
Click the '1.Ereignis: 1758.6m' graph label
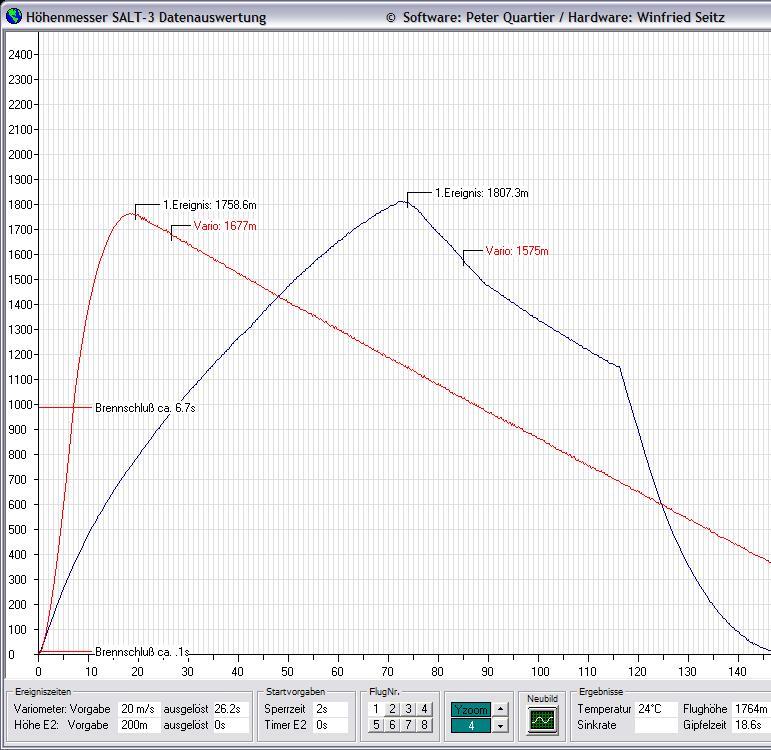(x=210, y=205)
